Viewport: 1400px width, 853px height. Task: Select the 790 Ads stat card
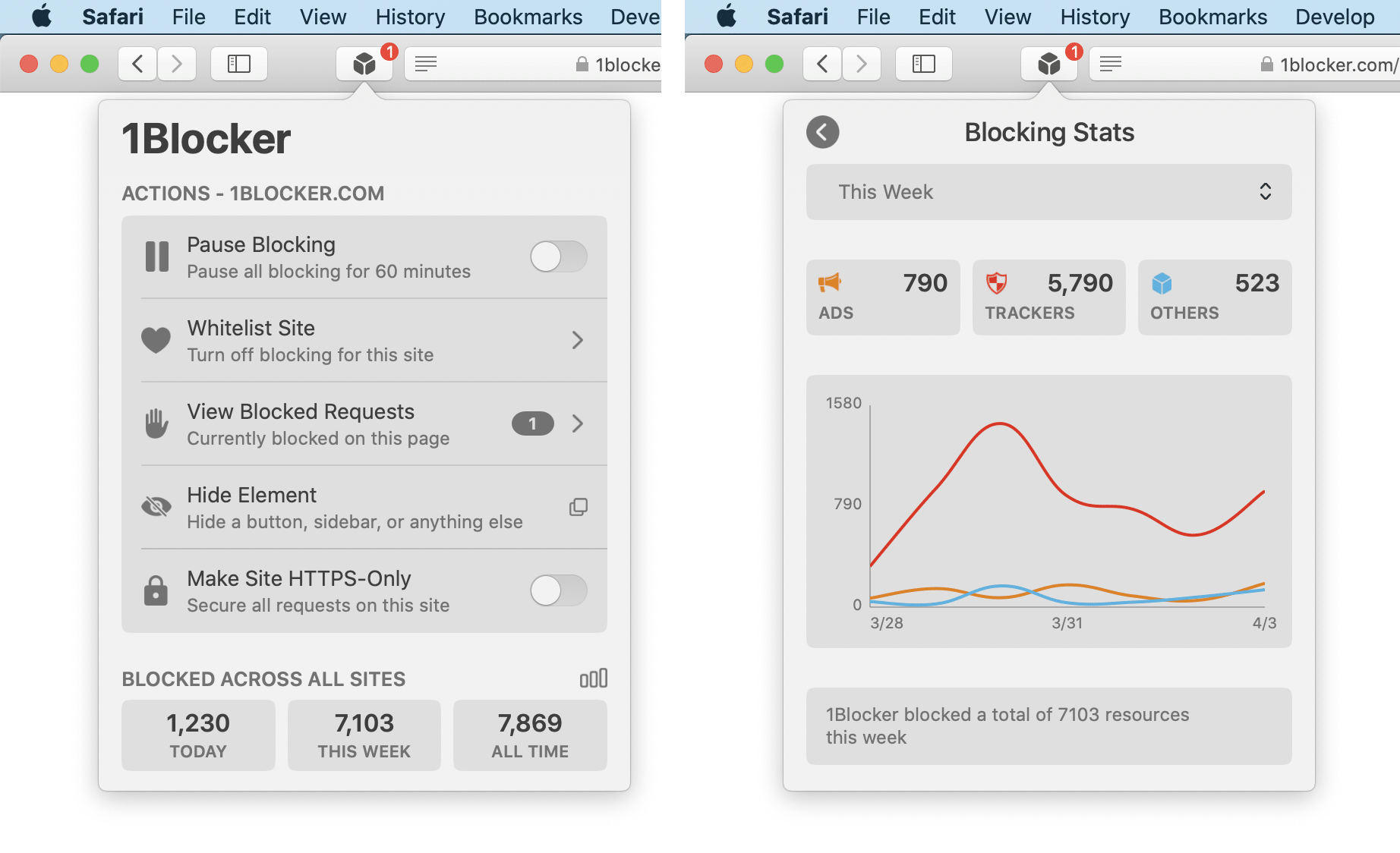(883, 297)
